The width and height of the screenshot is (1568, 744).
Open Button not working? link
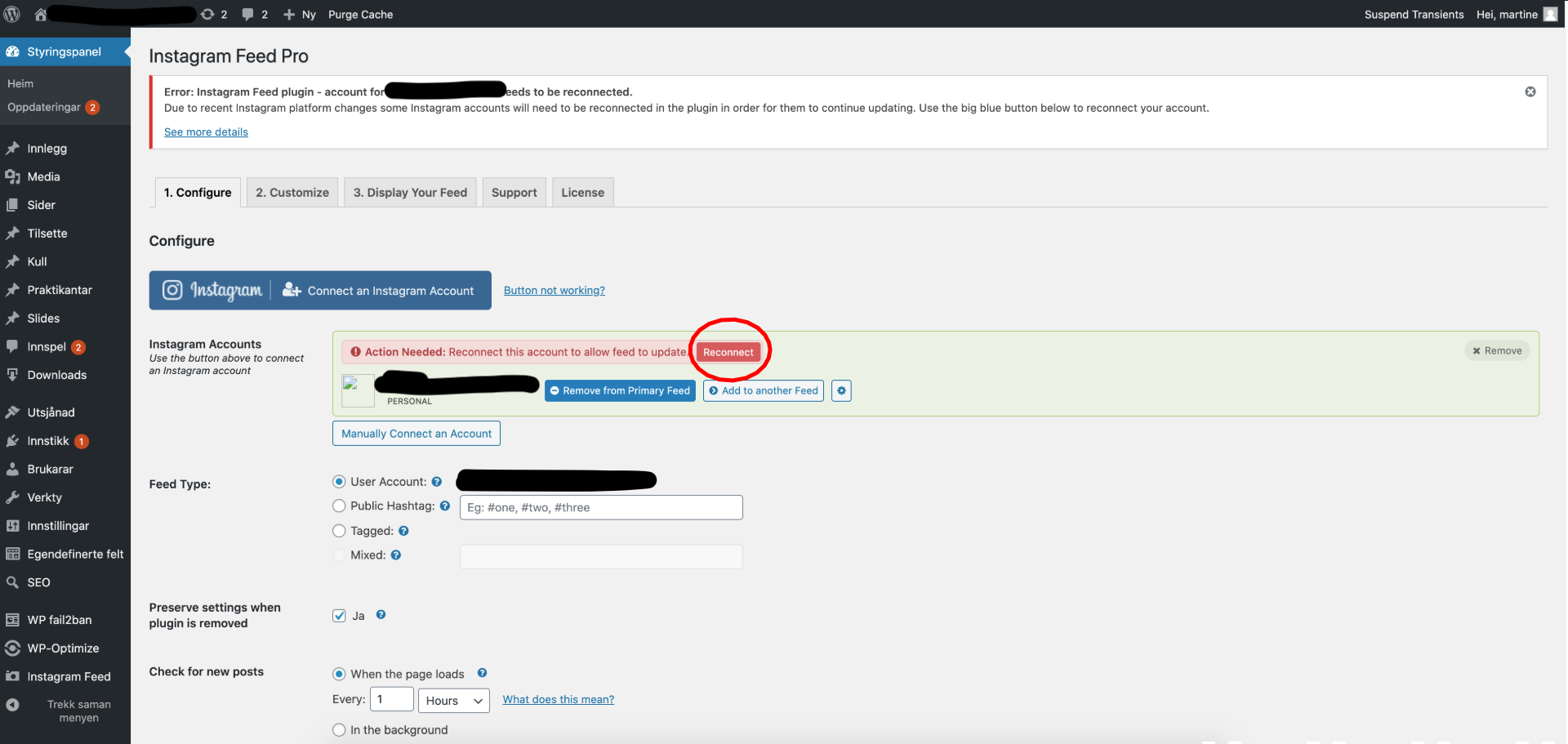point(555,290)
